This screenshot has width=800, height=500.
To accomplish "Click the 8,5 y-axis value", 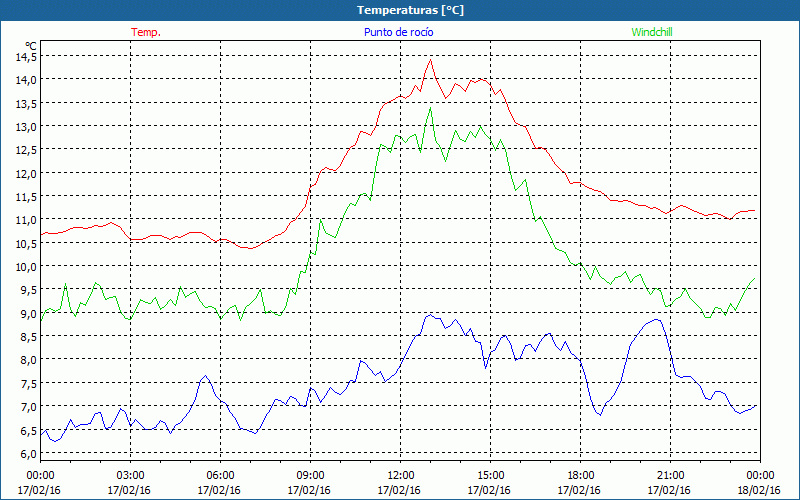I will point(28,337).
